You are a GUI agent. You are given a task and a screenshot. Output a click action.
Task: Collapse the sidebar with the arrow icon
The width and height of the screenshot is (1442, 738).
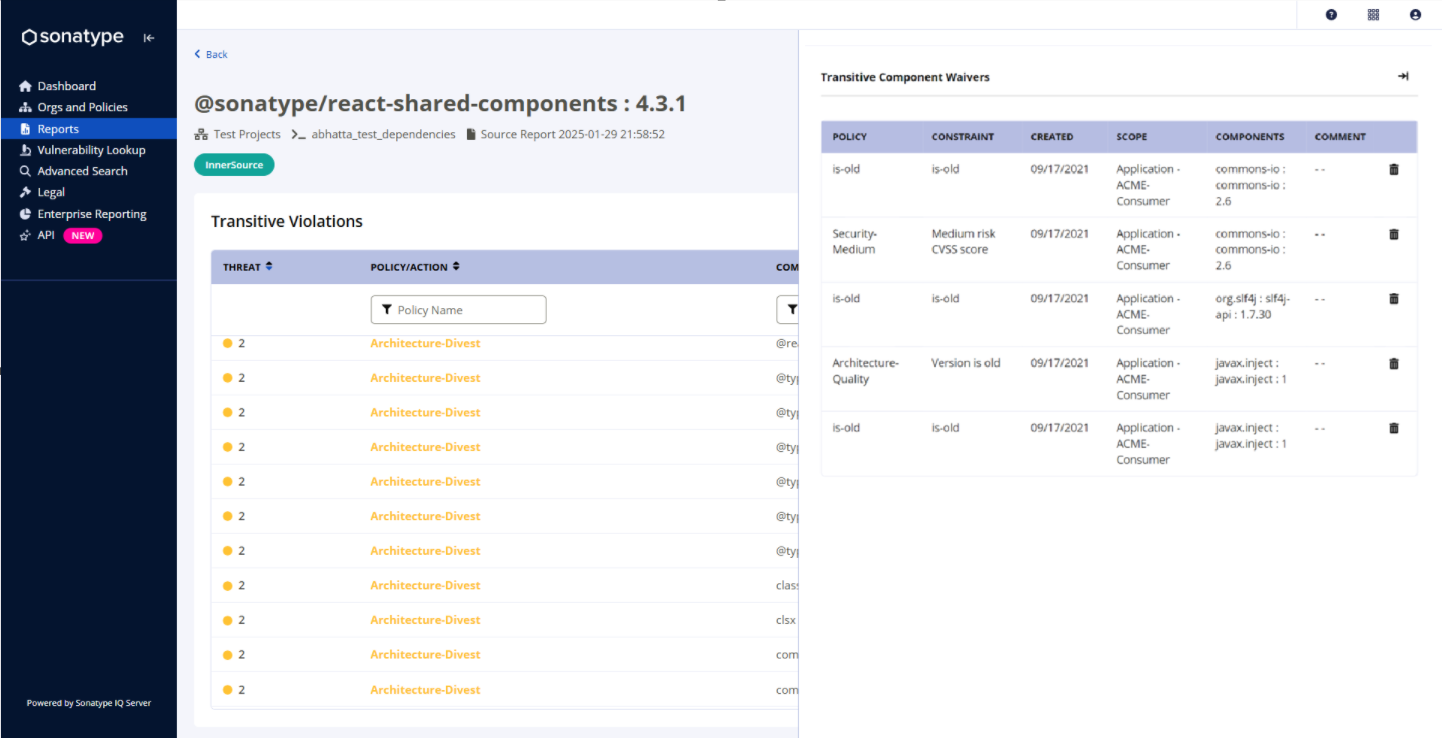[148, 38]
